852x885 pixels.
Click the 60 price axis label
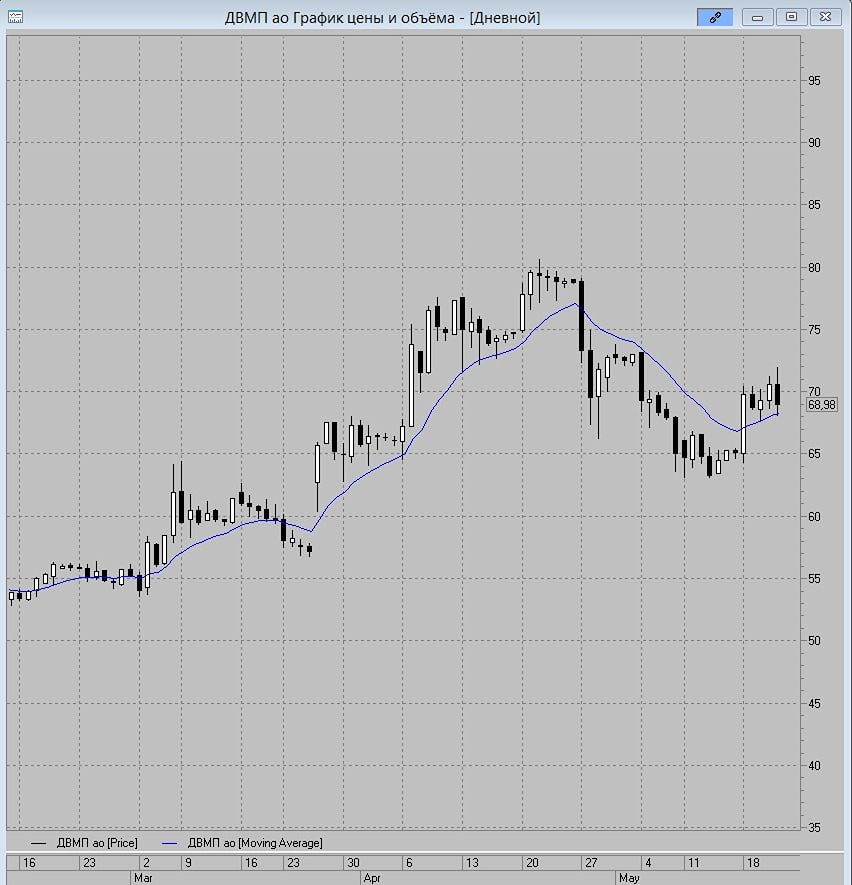(x=814, y=516)
